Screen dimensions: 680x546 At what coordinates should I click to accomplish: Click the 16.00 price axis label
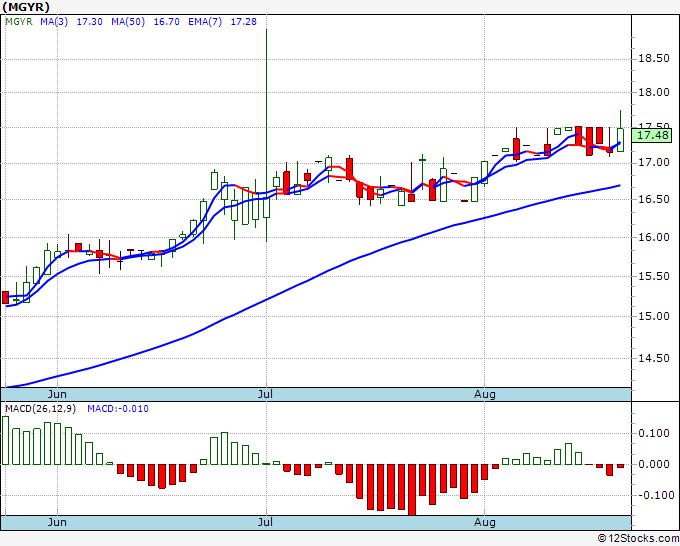coord(654,237)
